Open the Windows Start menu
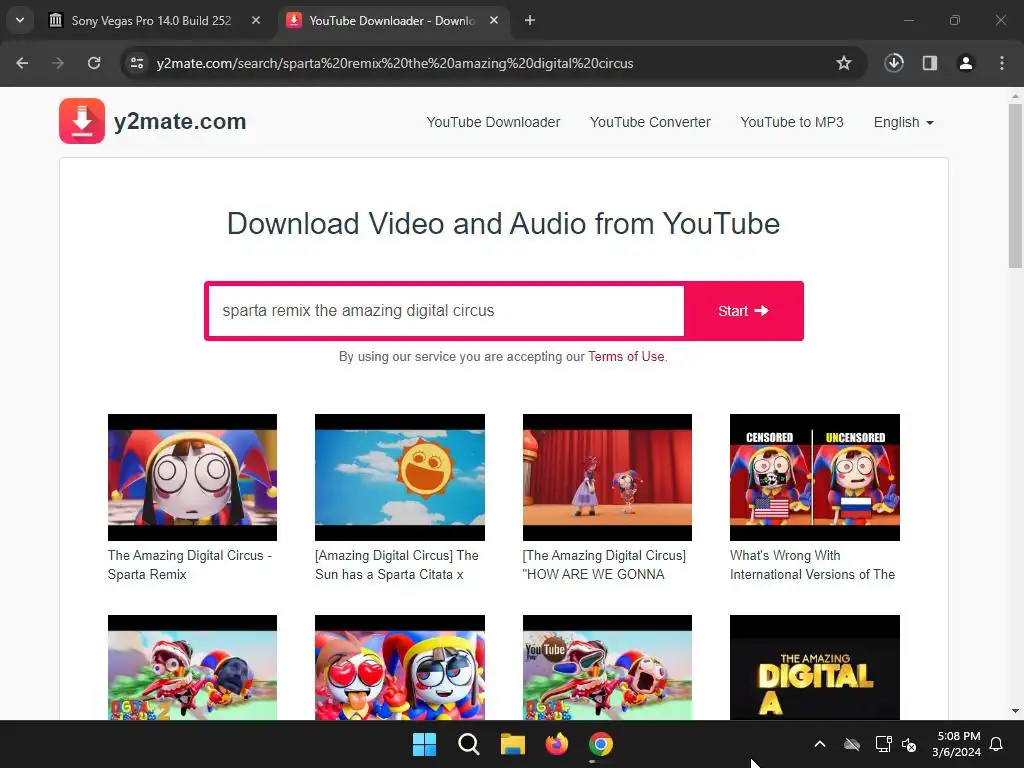Screen dimensions: 1024x768 (424, 744)
